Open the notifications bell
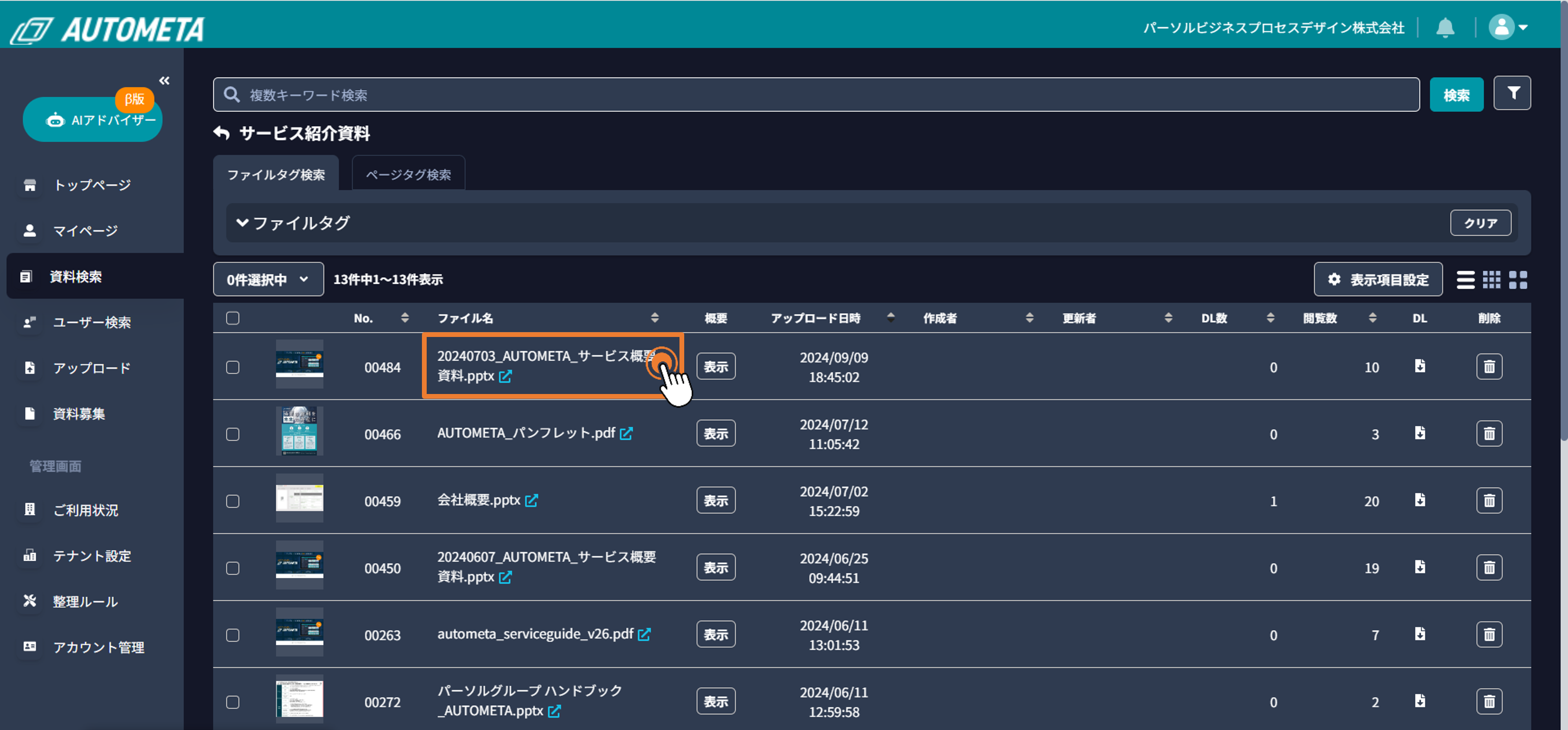This screenshot has width=1568, height=730. click(x=1445, y=28)
